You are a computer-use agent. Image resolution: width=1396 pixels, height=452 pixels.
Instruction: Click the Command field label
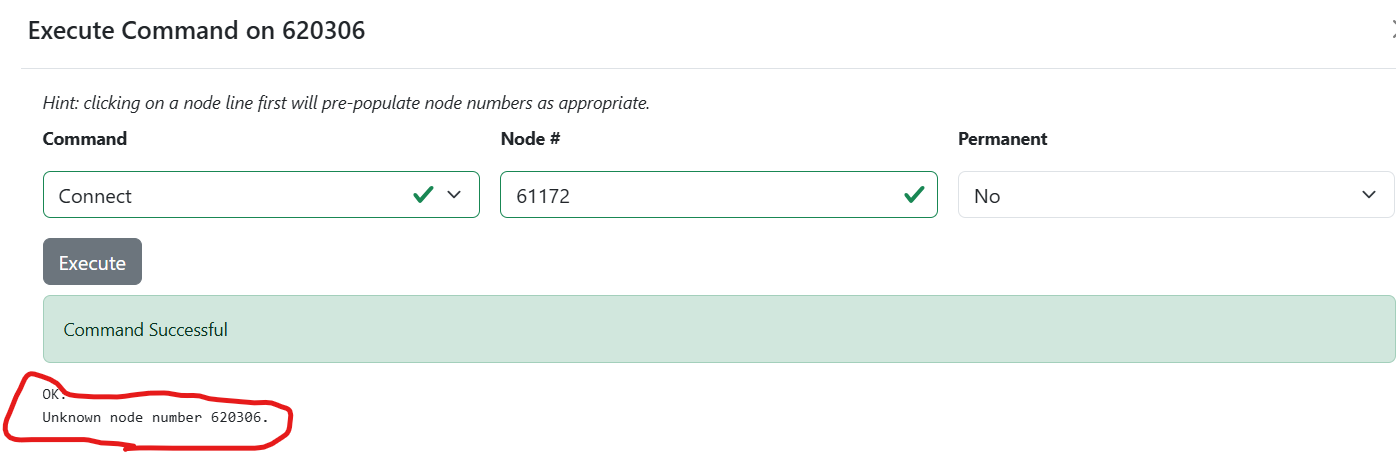click(x=85, y=139)
